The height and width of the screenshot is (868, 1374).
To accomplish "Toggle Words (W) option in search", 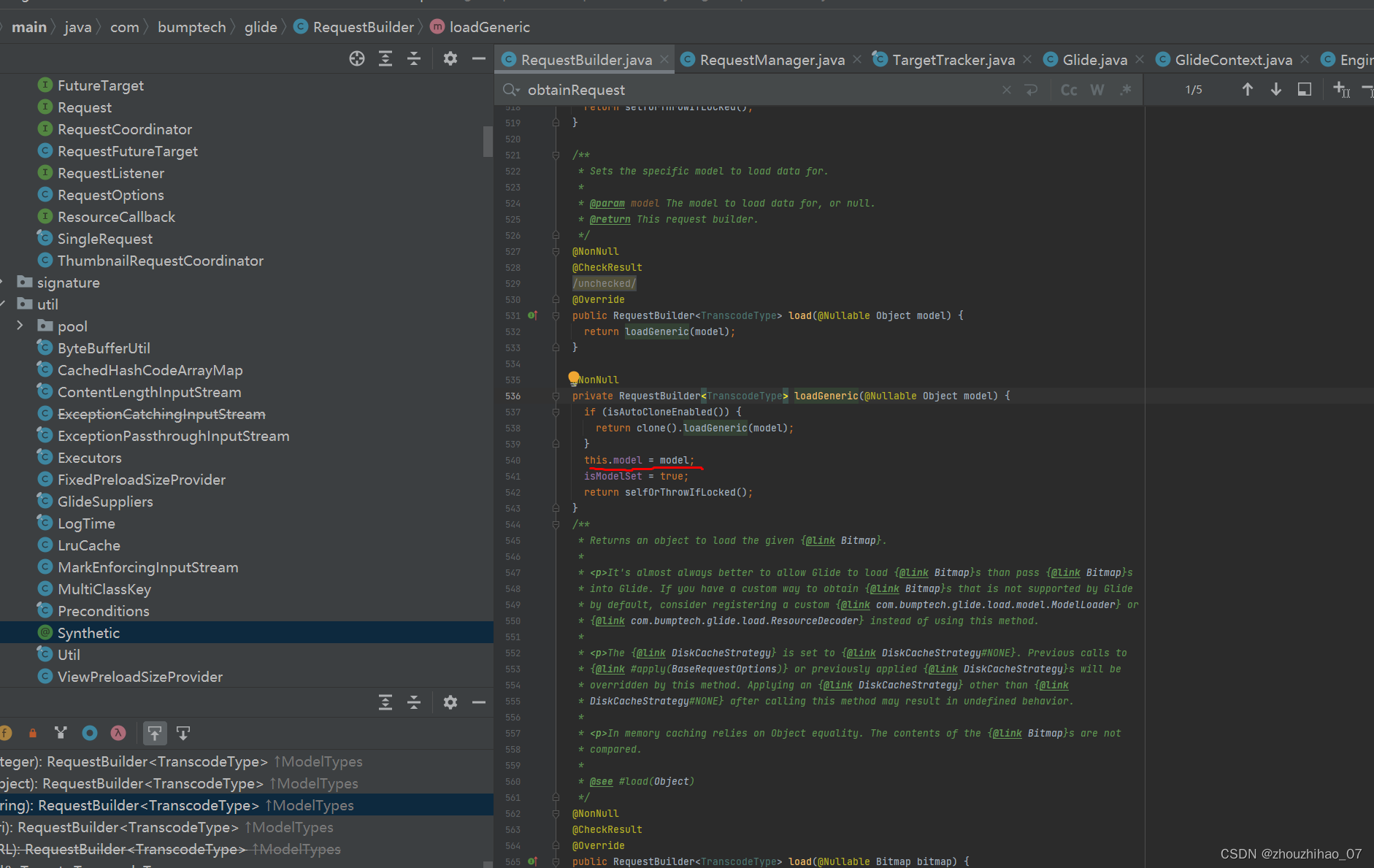I will tap(1097, 90).
